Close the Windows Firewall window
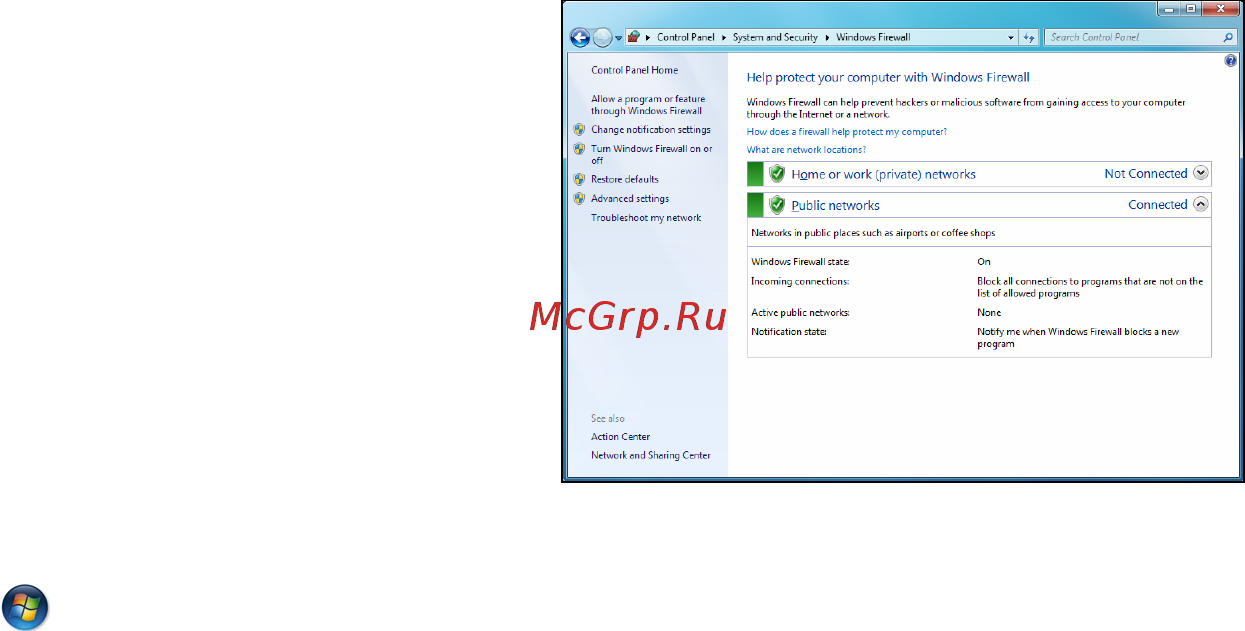 [x=1220, y=8]
